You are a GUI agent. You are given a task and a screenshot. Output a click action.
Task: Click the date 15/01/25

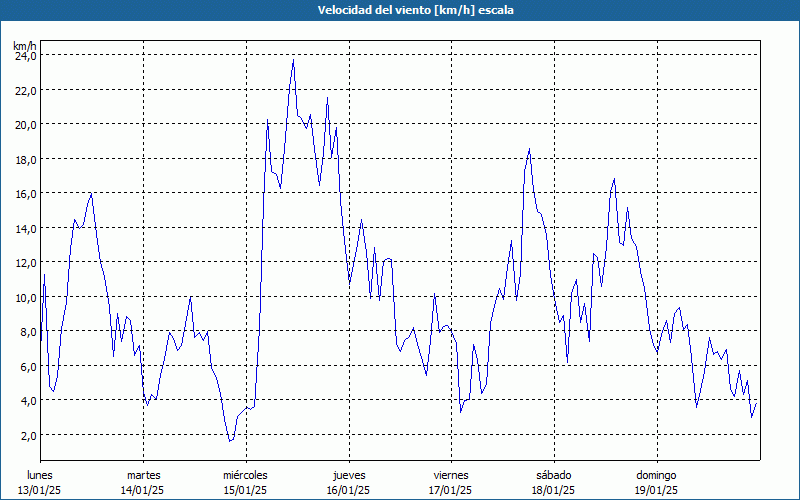(245, 490)
